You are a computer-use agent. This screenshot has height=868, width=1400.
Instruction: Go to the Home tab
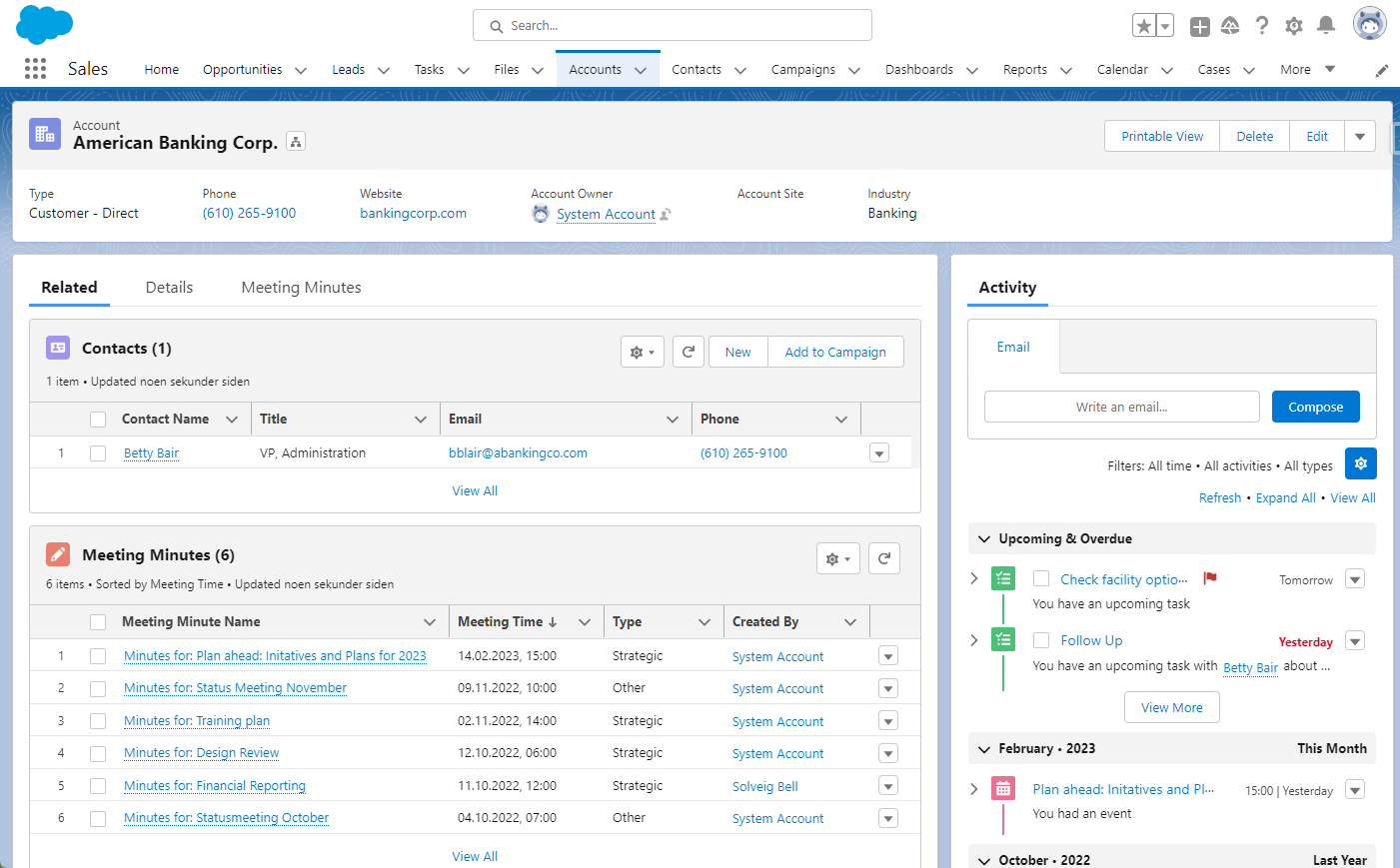click(161, 69)
